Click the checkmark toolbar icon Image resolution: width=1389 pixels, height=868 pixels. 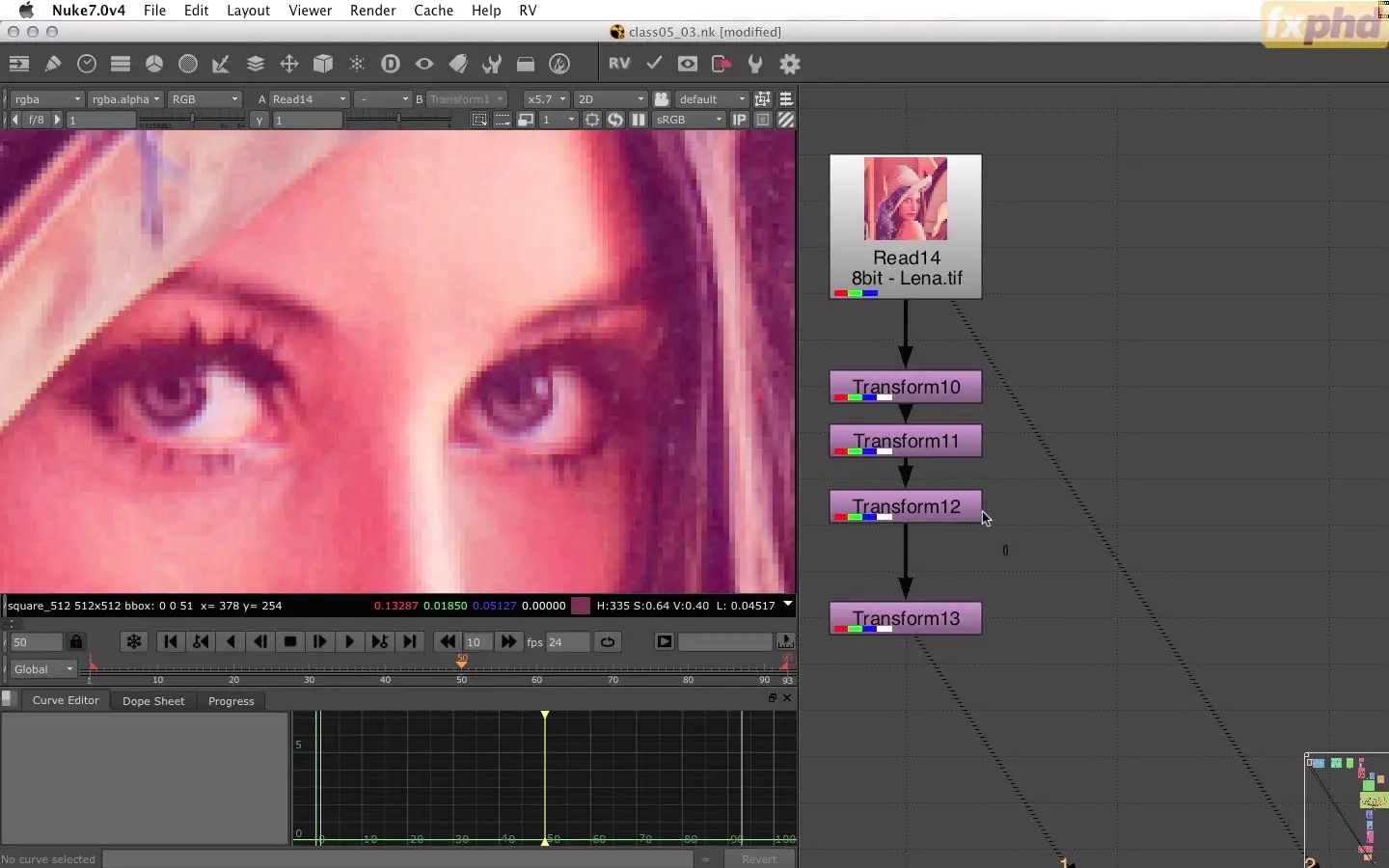pyautogui.click(x=654, y=64)
